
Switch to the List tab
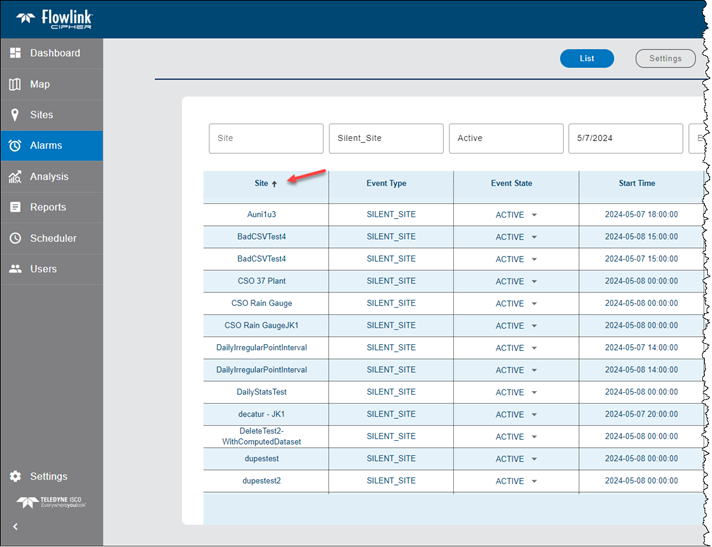587,59
